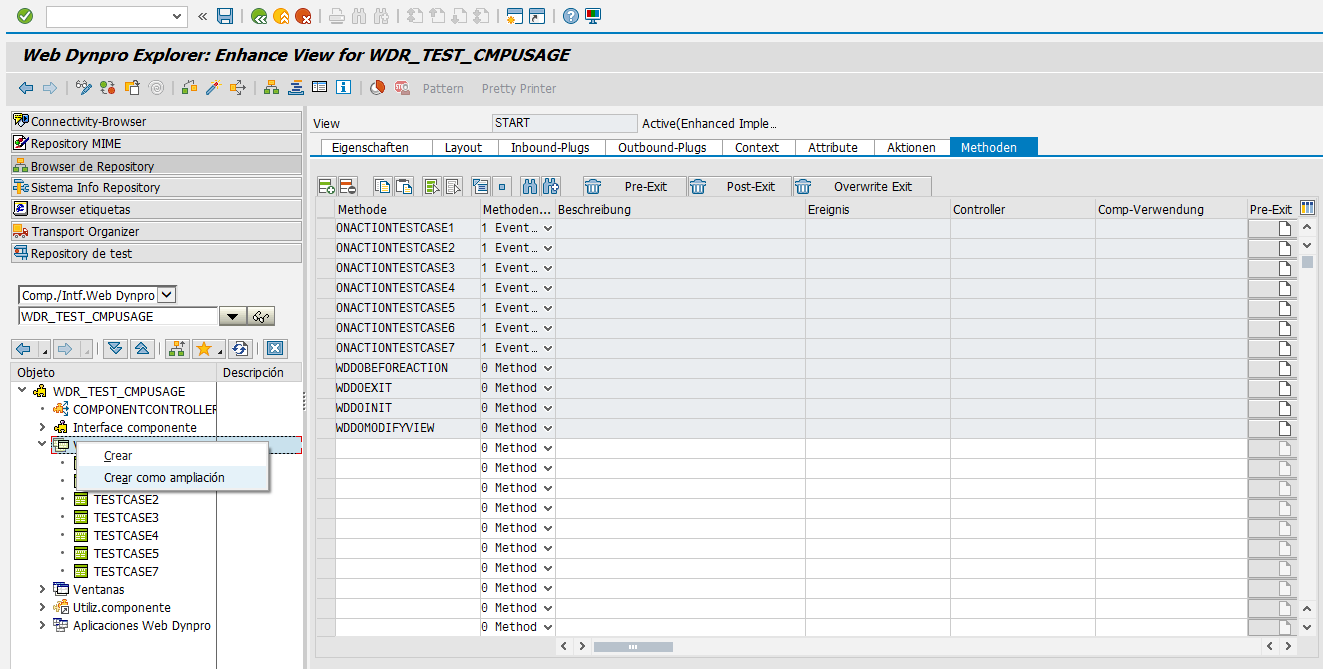The height and width of the screenshot is (669, 1323).
Task: Click the red Cancel icon
Action: [x=302, y=16]
